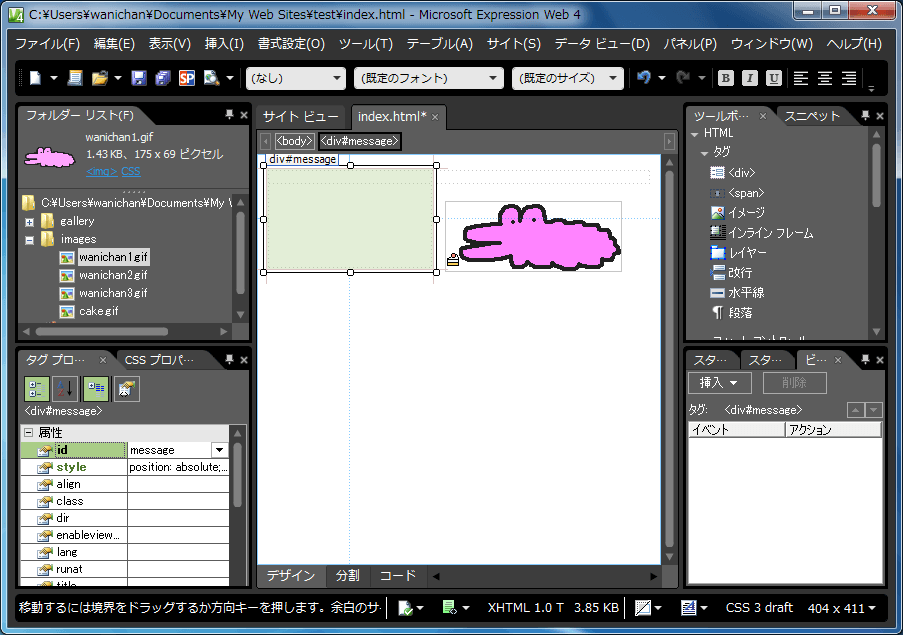
Task: Open the 書式設定(O) menu
Action: 291,44
